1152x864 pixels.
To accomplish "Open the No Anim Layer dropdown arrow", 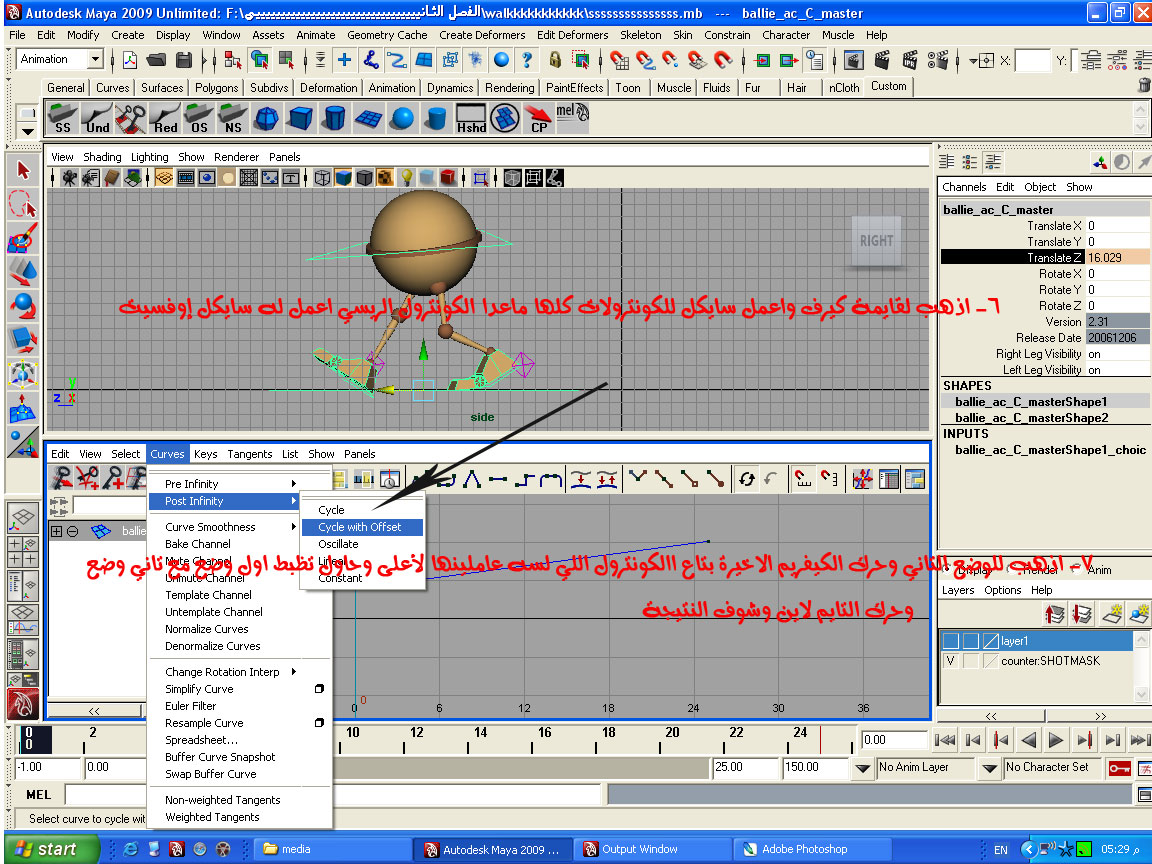I will [863, 768].
